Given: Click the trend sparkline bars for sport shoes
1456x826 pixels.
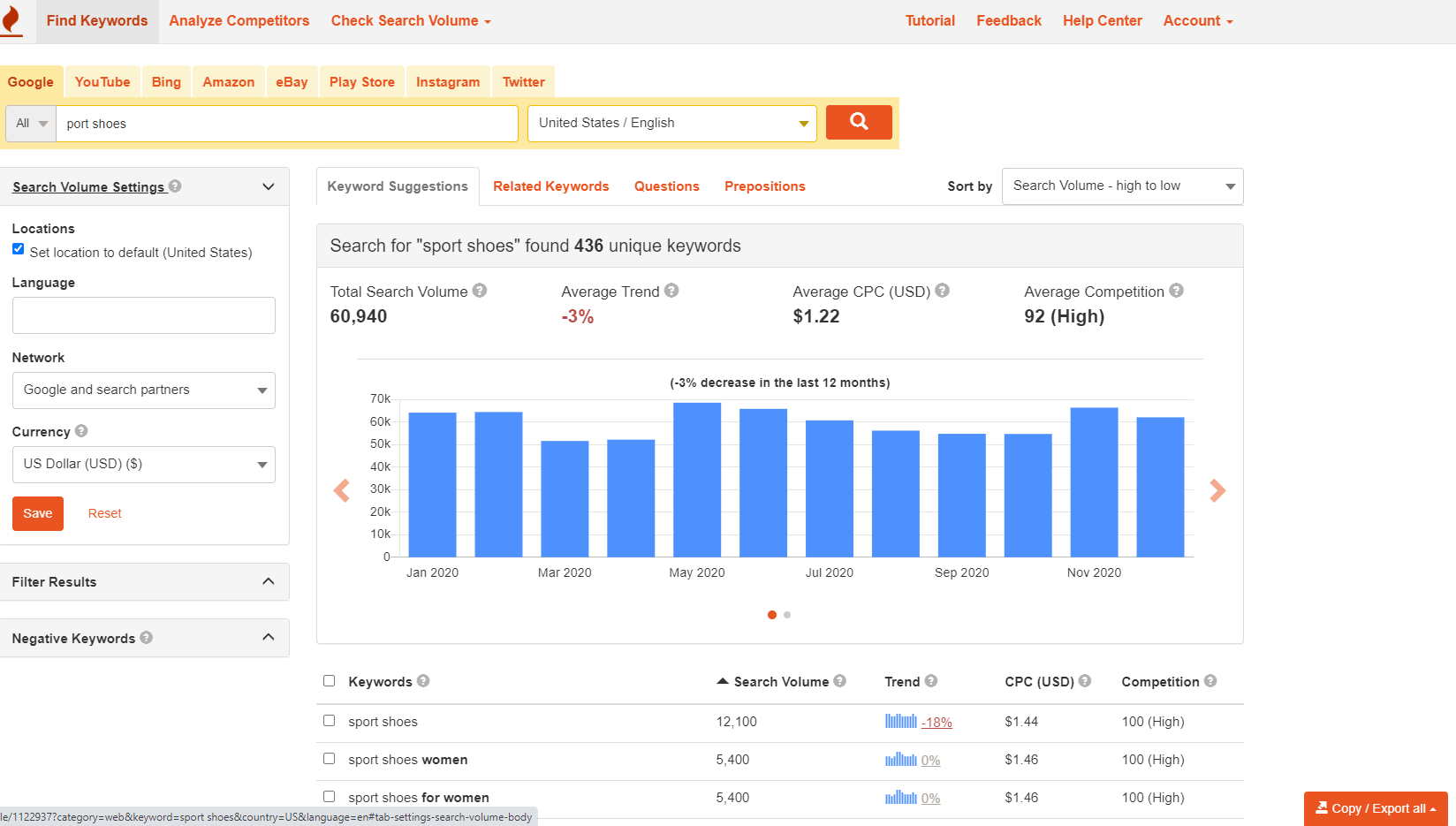Looking at the screenshot, I should tap(900, 722).
